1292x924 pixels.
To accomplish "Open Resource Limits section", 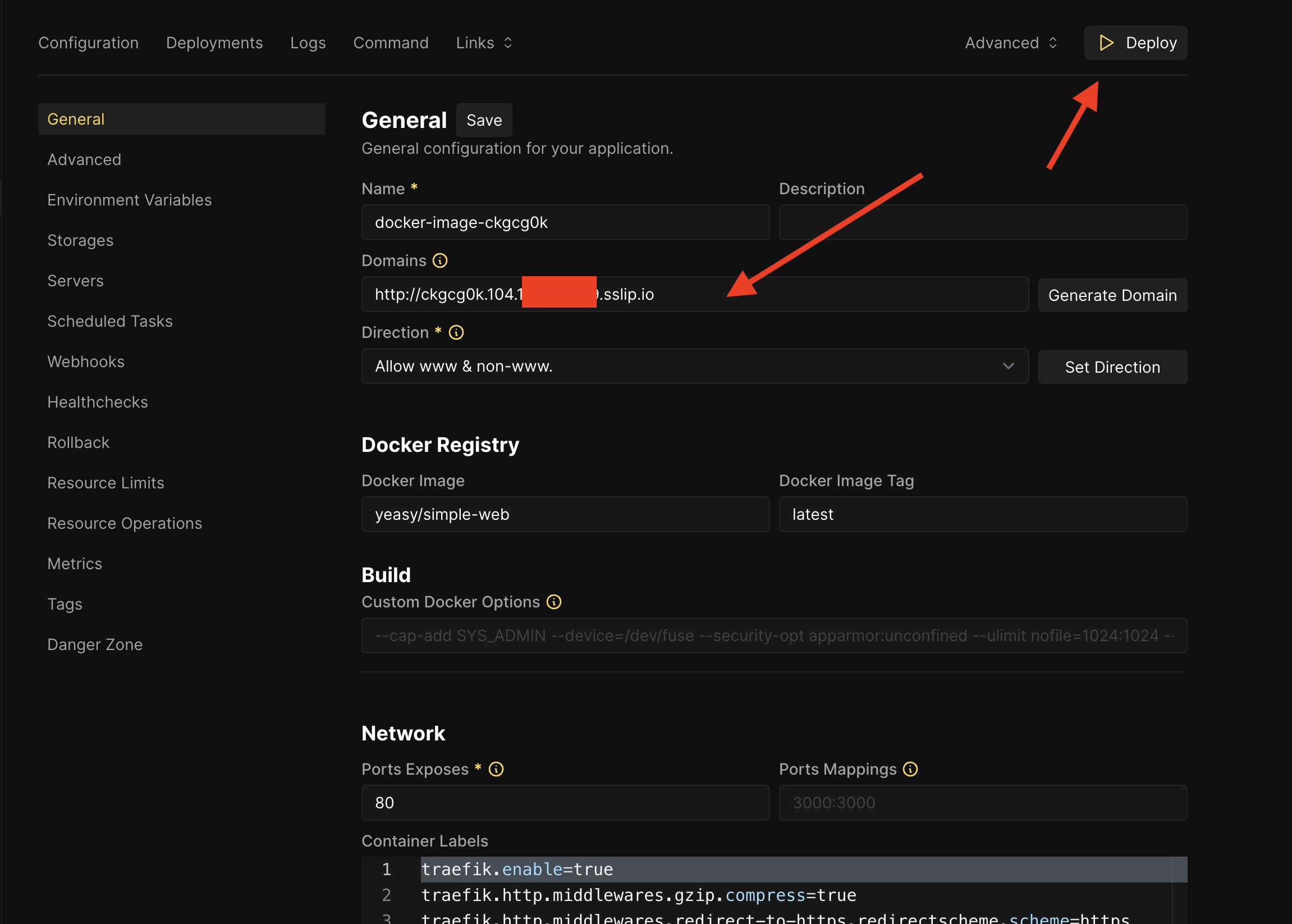I will click(106, 482).
